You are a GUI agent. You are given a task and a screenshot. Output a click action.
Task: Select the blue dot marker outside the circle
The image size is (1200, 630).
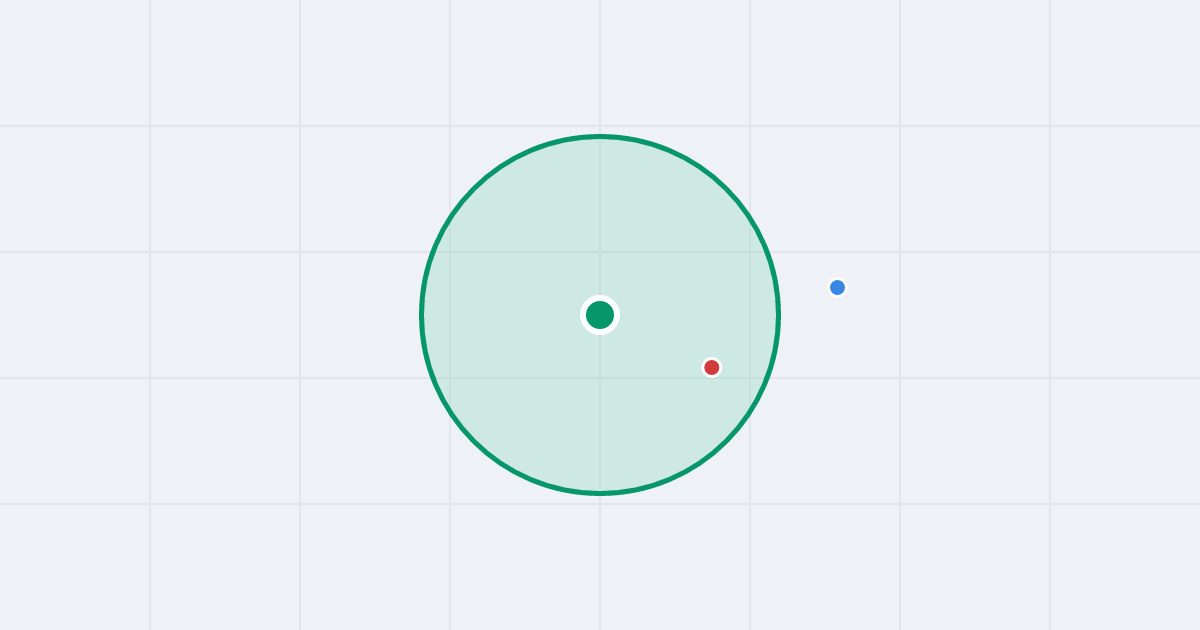(838, 288)
